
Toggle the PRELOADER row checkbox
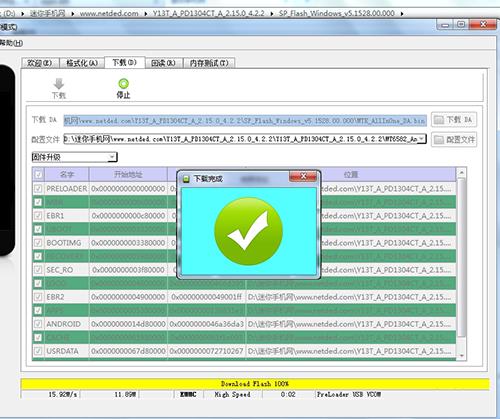tap(38, 189)
